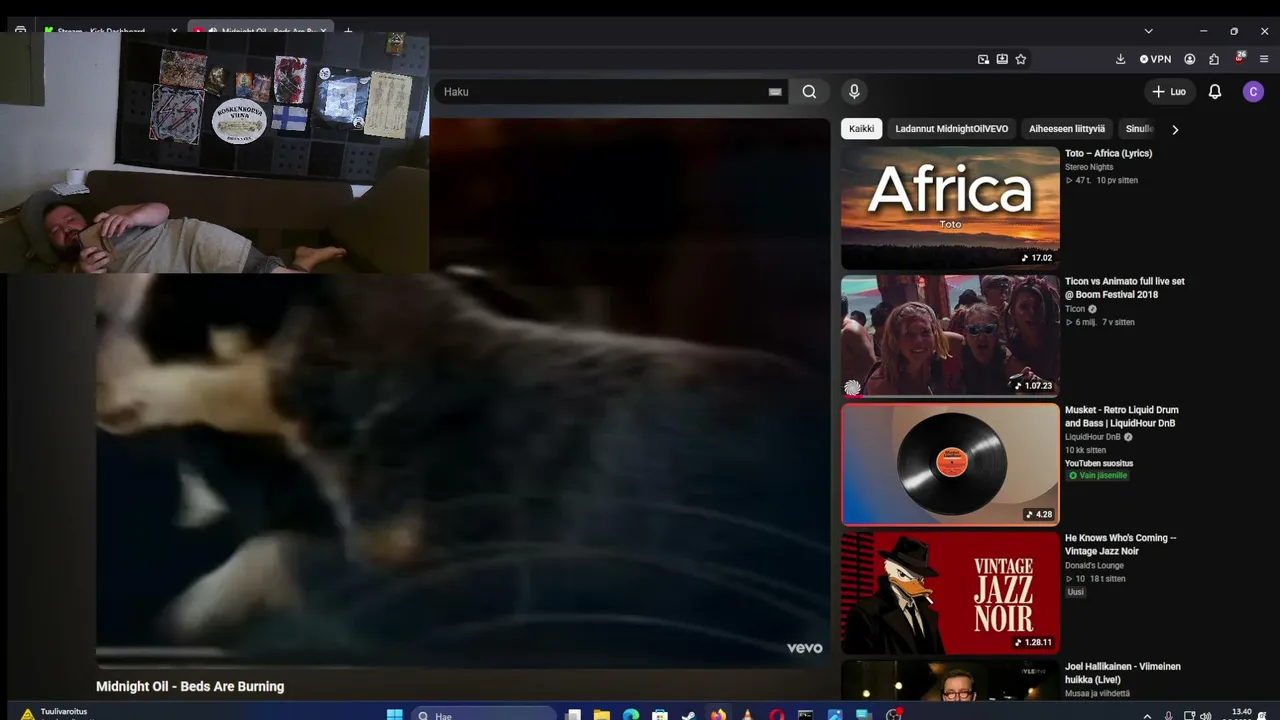Open the browser hamburger menu

(1265, 59)
